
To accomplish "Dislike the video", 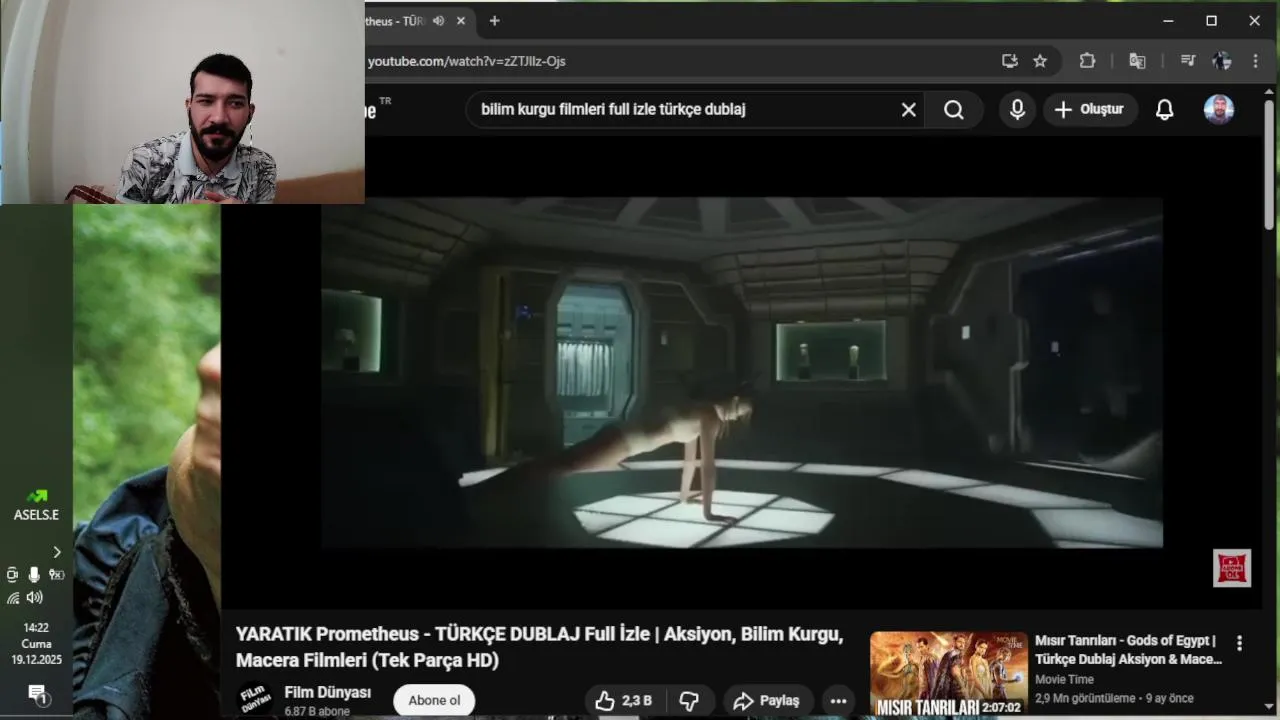I will point(689,701).
